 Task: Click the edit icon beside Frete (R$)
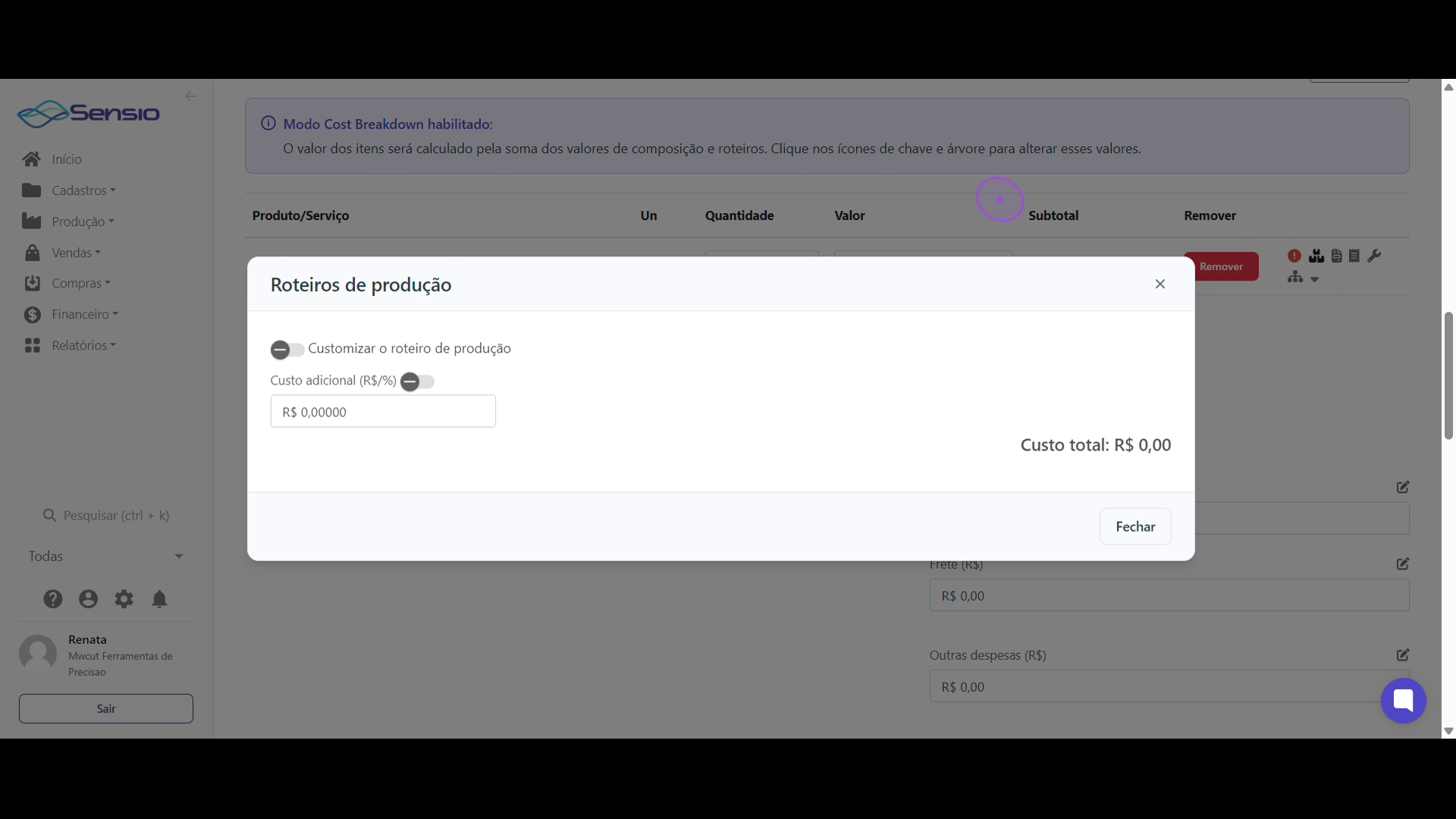[1402, 563]
